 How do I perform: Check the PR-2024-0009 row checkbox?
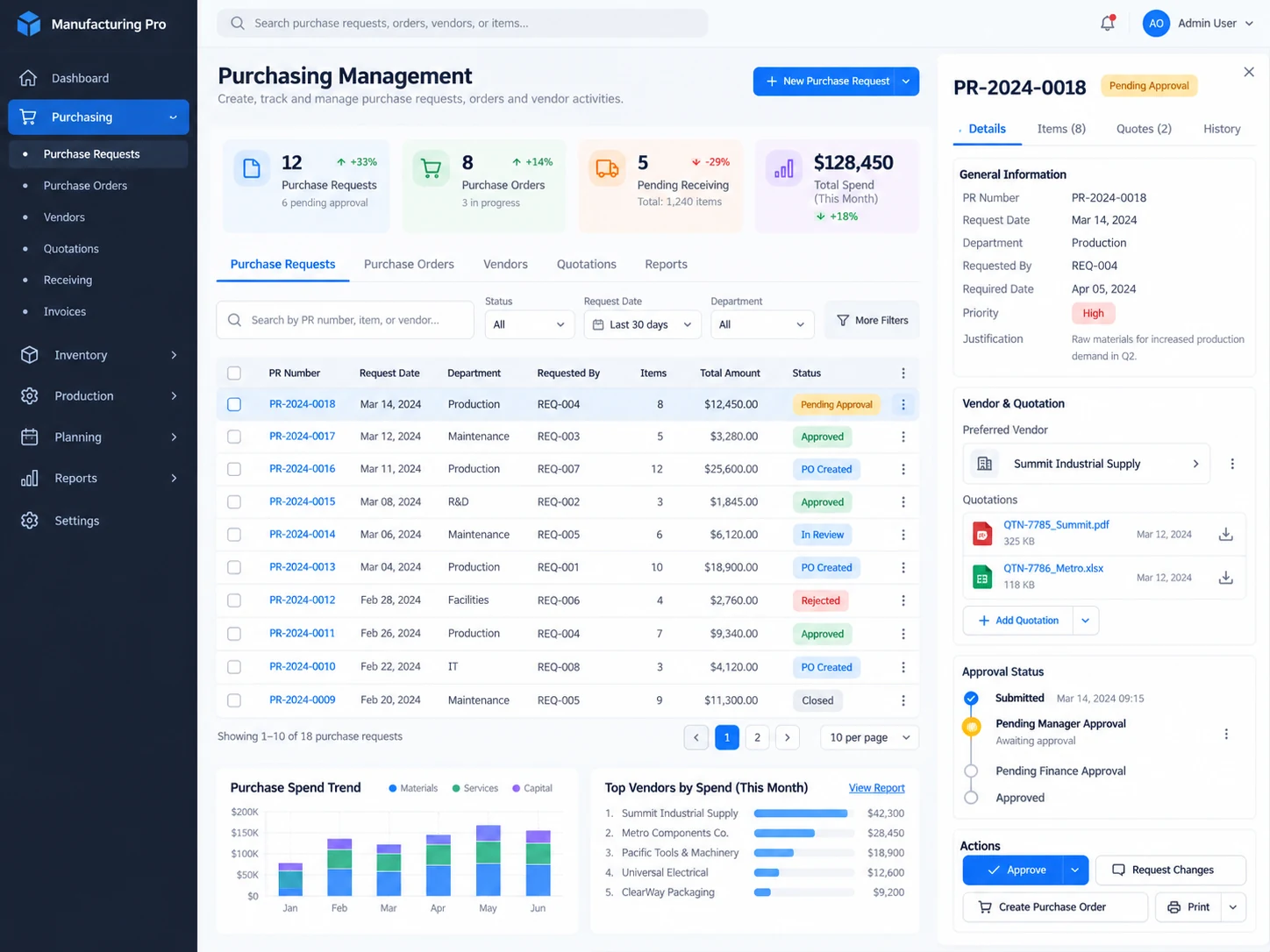[234, 700]
